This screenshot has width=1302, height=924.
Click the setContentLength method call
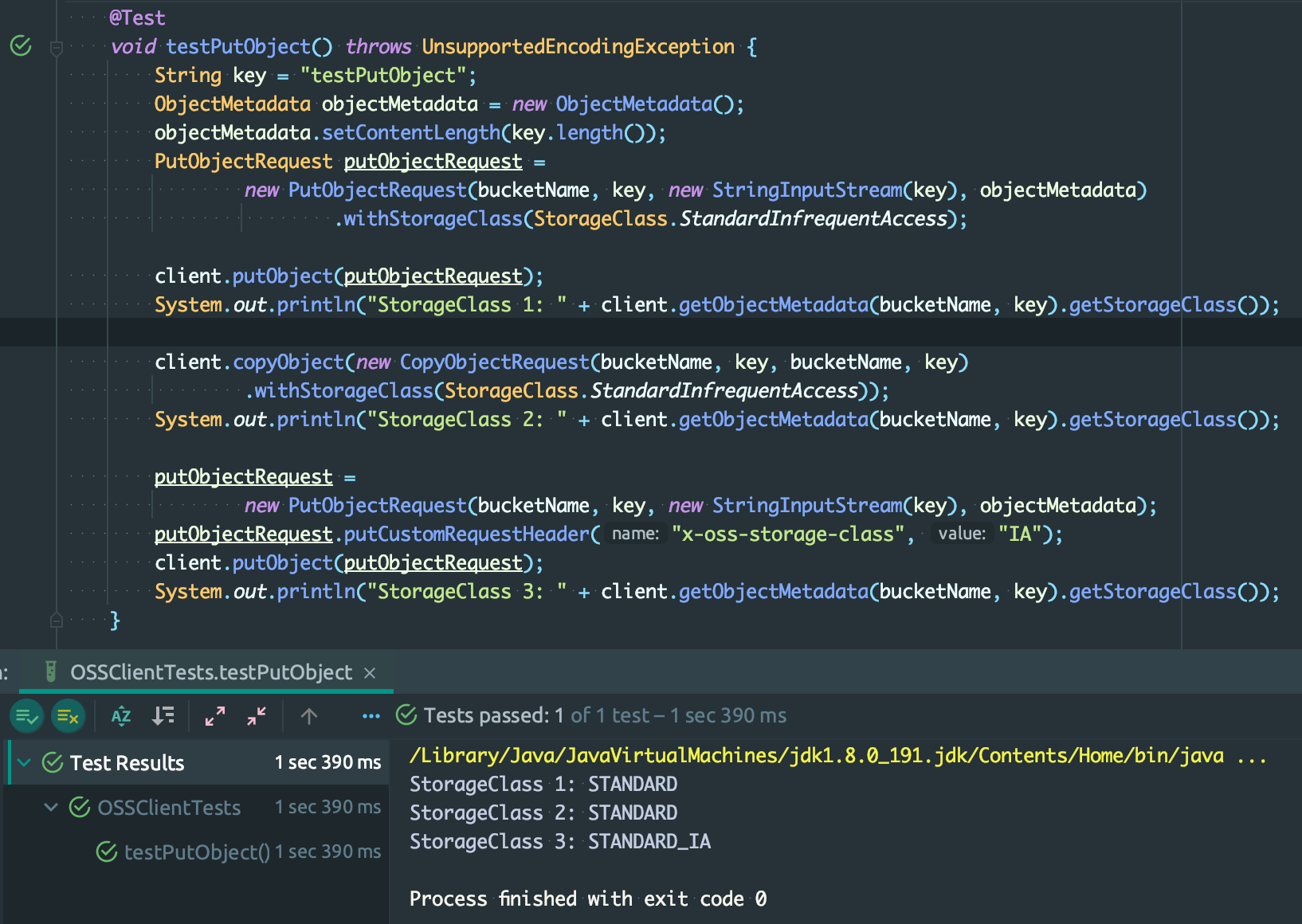411,132
